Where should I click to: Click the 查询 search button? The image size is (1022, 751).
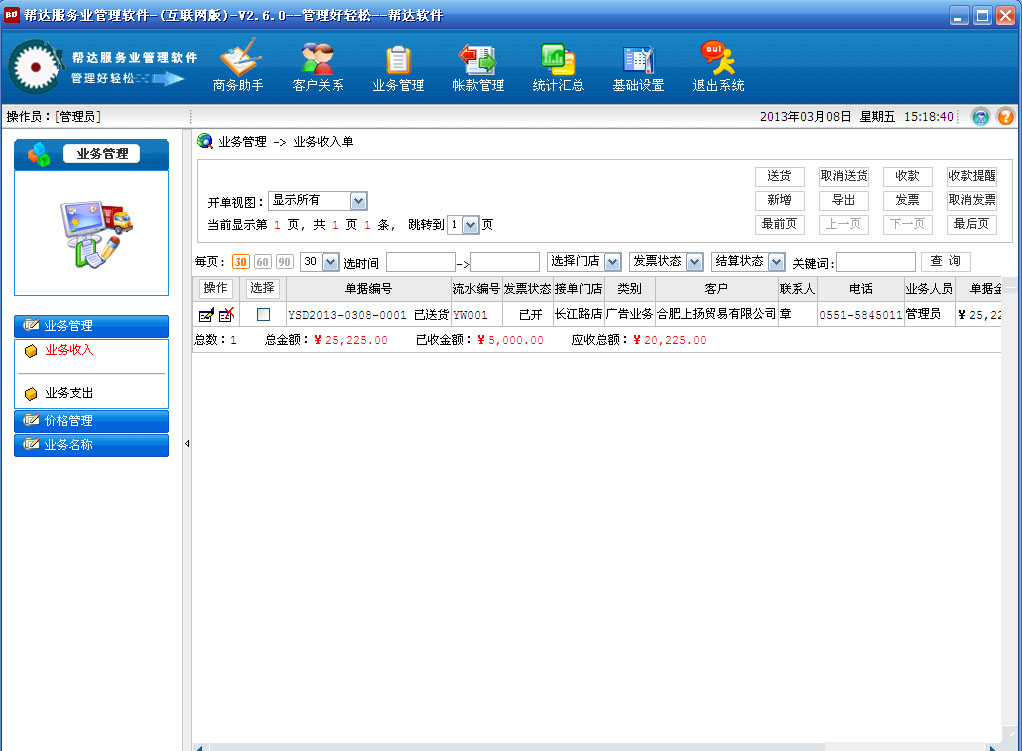pos(945,262)
